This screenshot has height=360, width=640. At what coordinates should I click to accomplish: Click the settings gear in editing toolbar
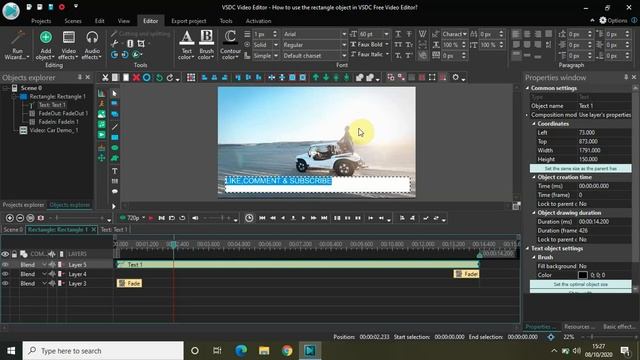pos(456,78)
